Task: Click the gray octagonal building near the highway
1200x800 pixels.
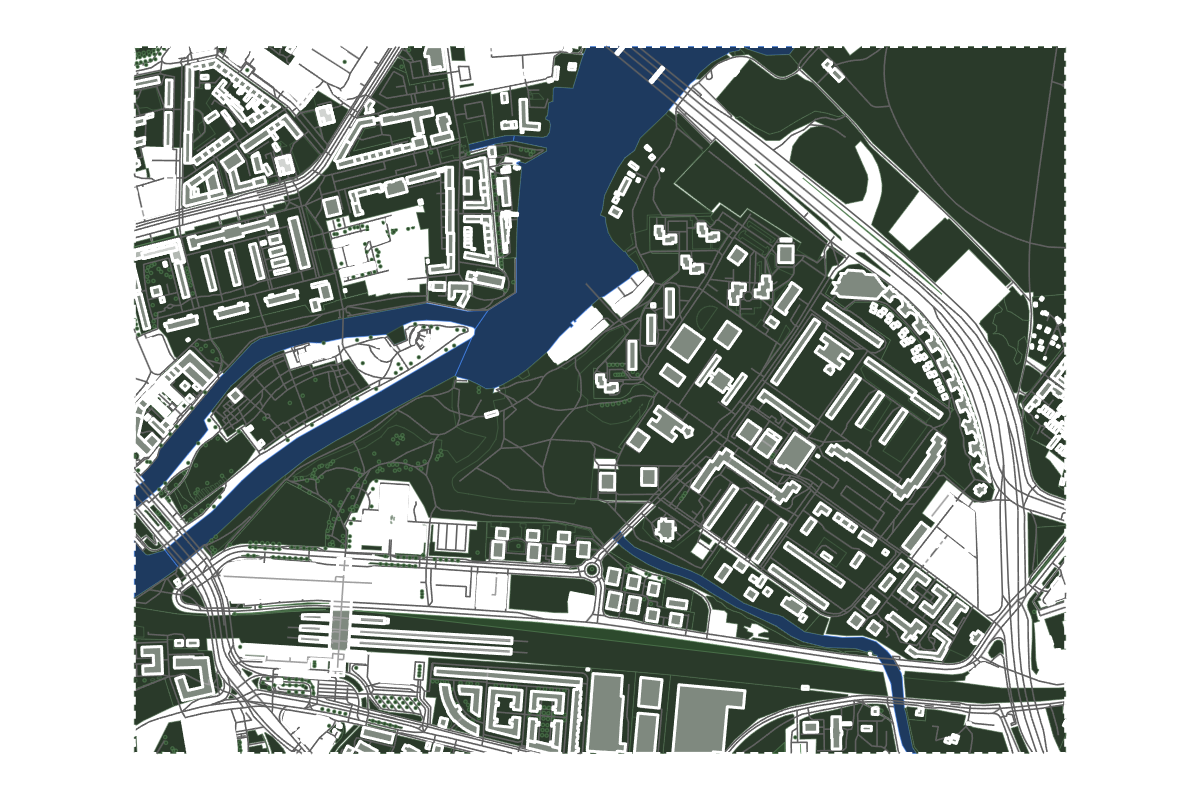Action: (858, 283)
